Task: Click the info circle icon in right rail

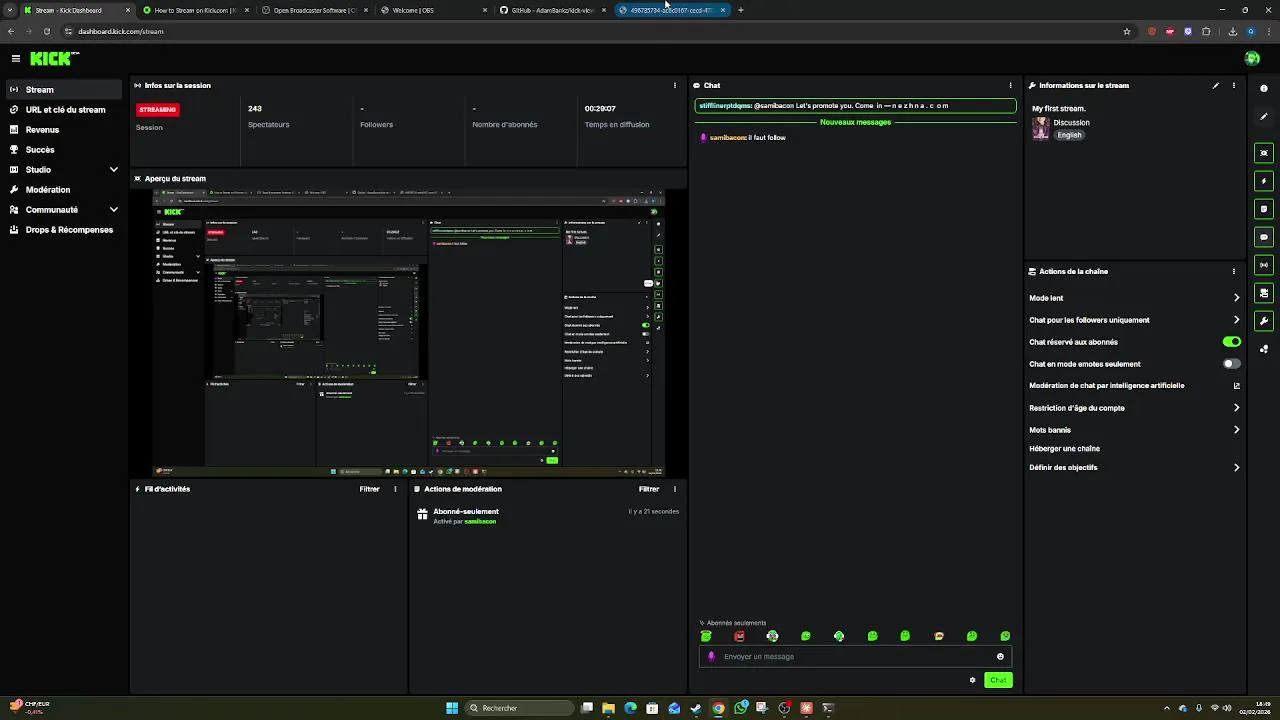Action: [x=1264, y=89]
